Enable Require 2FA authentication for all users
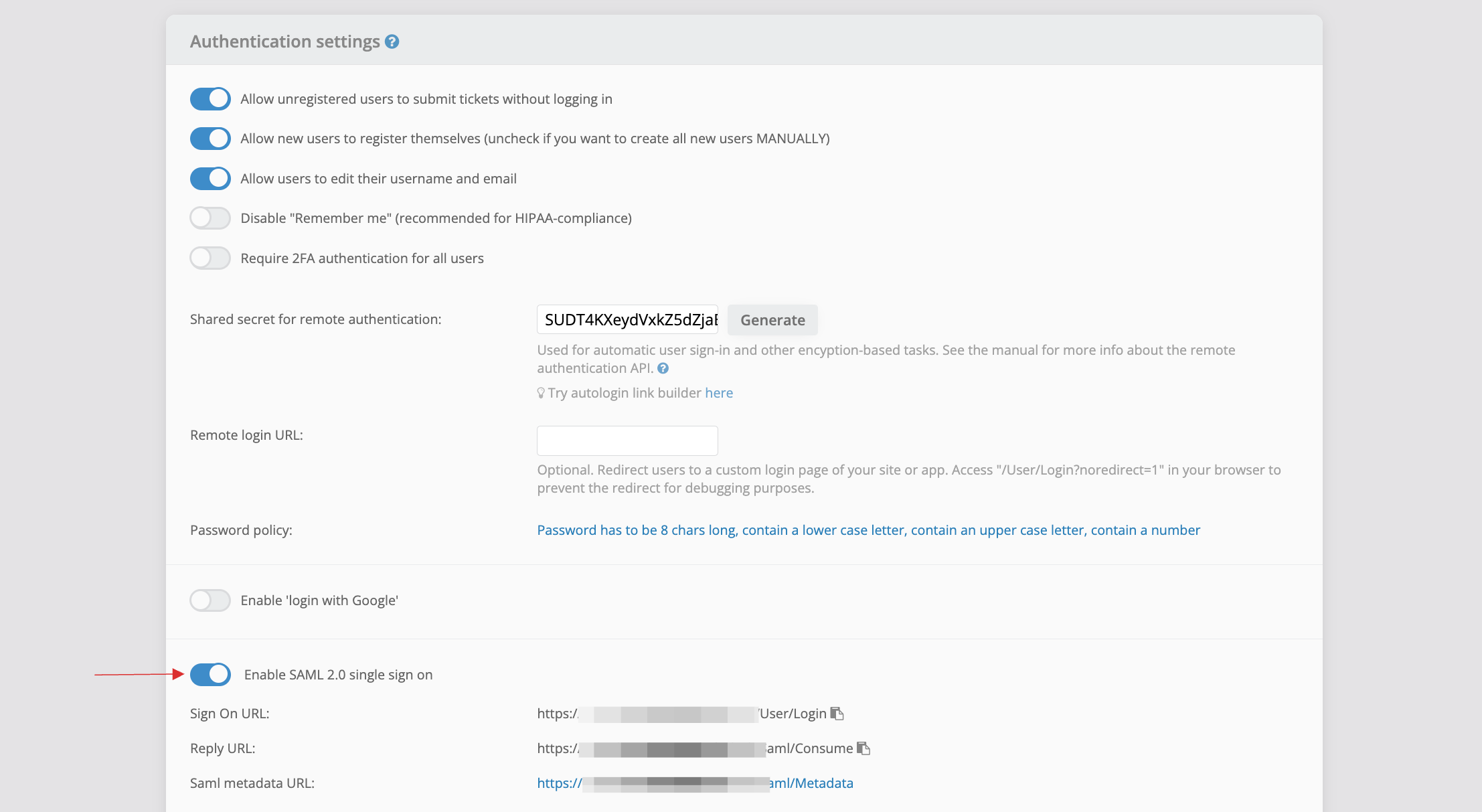The height and width of the screenshot is (812, 1482). click(x=210, y=258)
